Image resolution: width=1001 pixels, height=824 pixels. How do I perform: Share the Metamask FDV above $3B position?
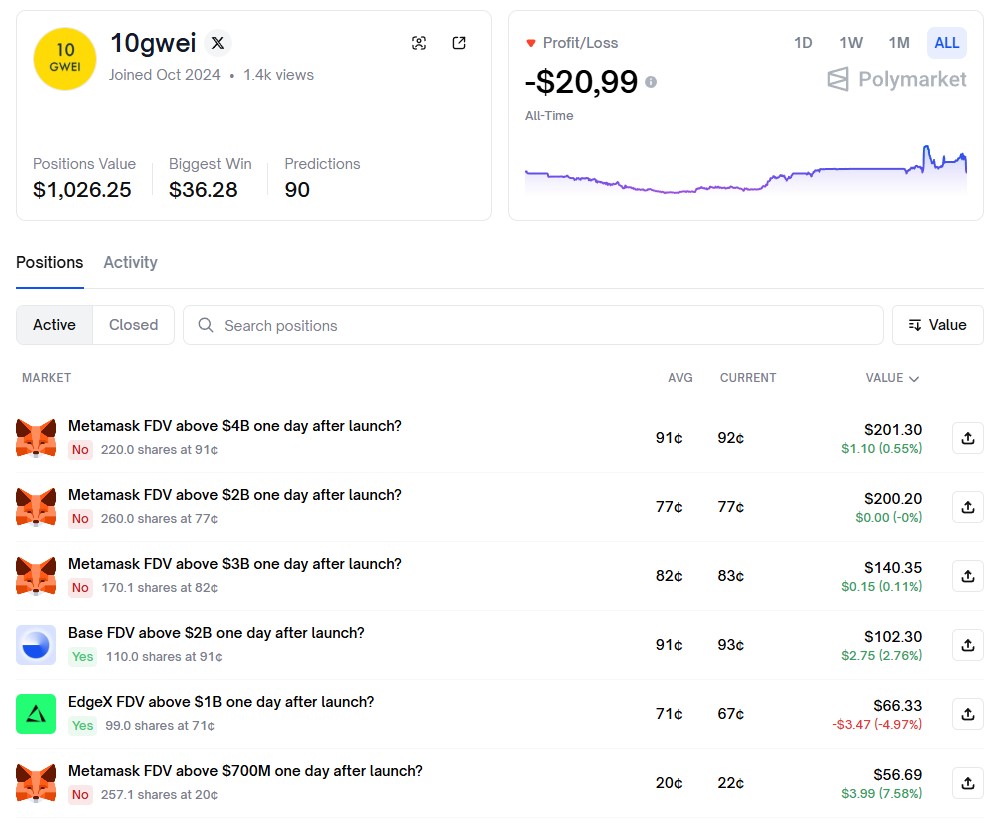click(x=968, y=576)
